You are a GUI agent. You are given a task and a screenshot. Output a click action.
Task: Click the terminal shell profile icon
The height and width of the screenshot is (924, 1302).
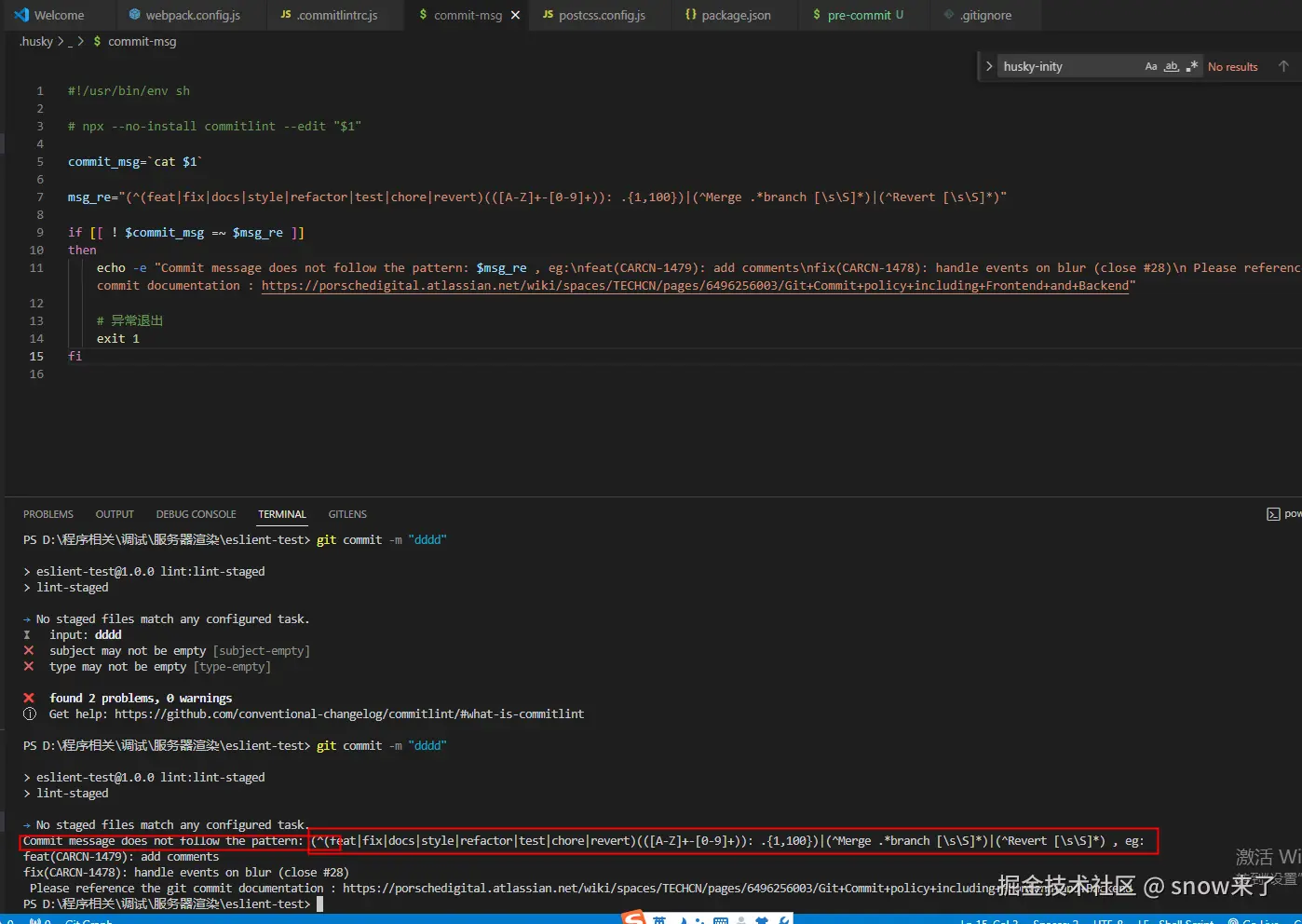pyautogui.click(x=1273, y=514)
